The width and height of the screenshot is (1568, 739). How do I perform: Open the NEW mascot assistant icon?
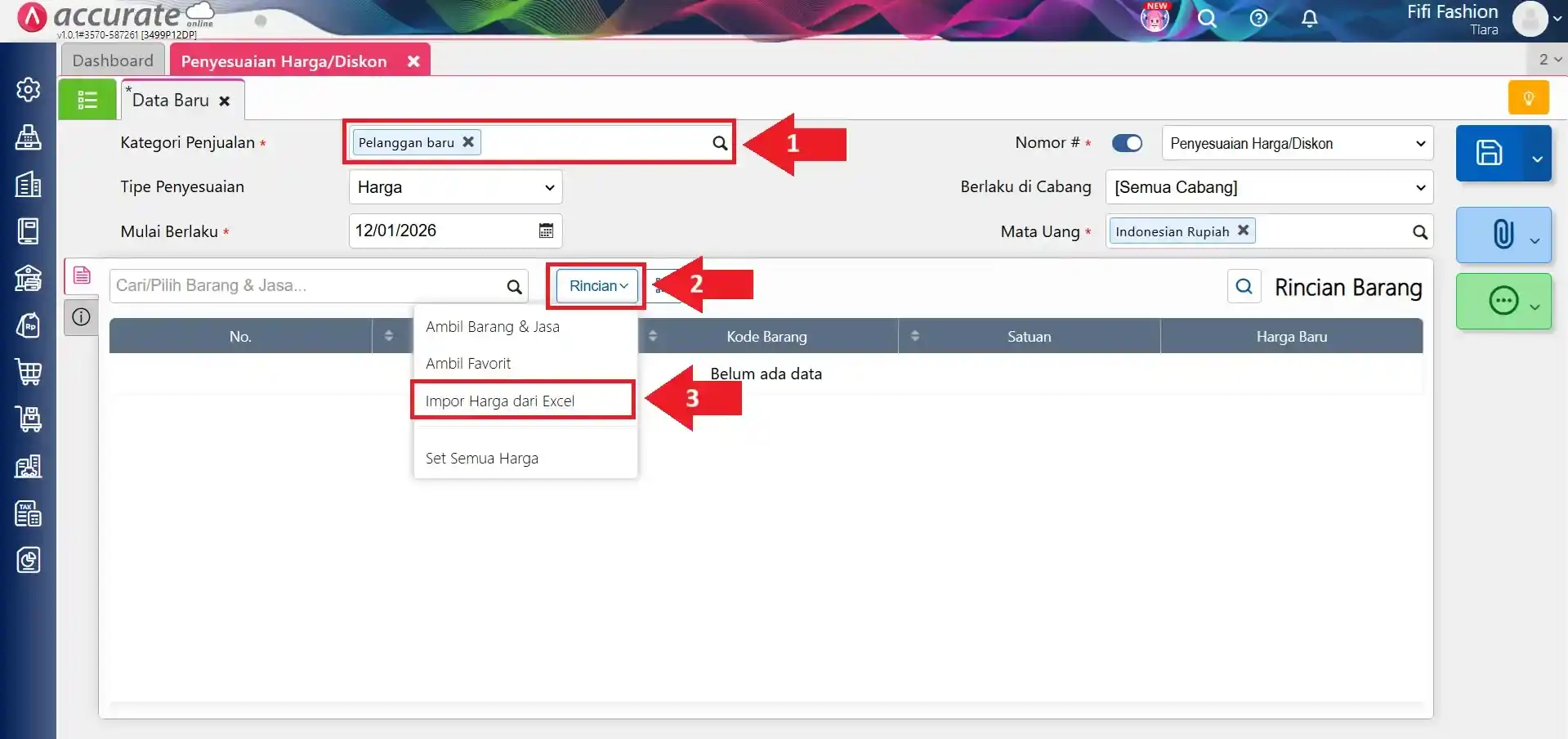pos(1155,17)
